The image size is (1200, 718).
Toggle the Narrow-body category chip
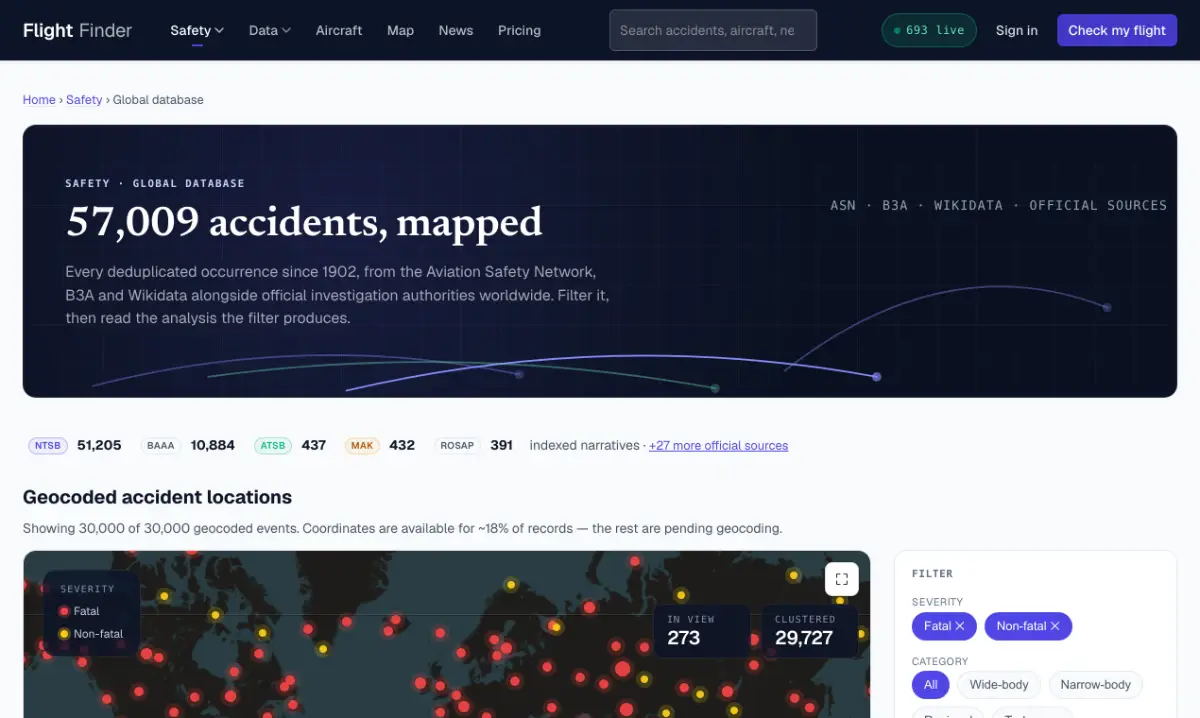tap(1096, 685)
